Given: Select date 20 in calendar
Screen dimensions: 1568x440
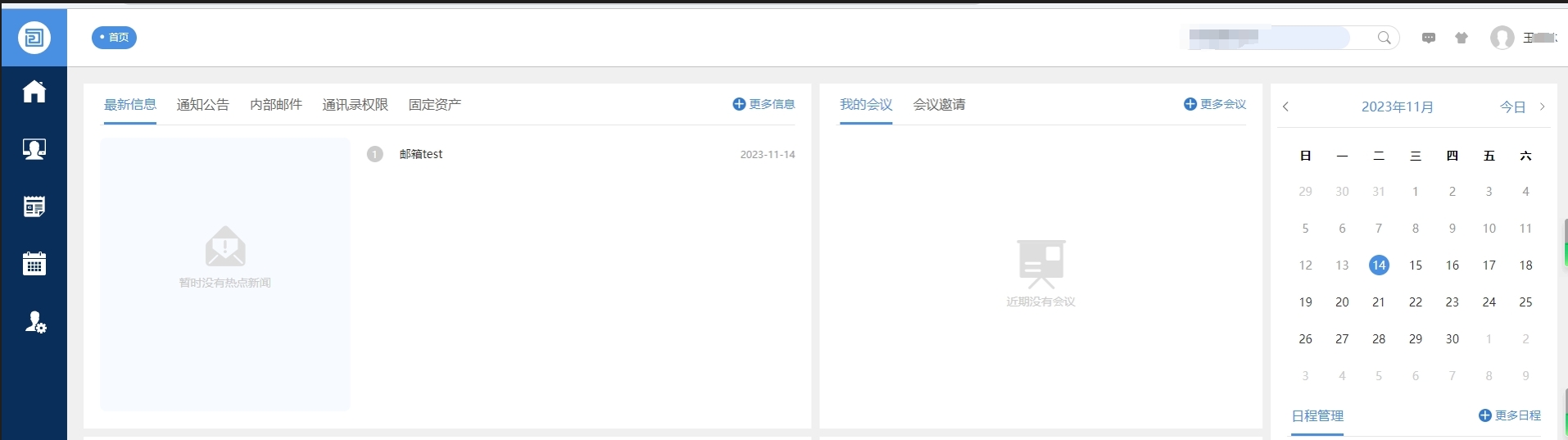Looking at the screenshot, I should pyautogui.click(x=1342, y=302).
